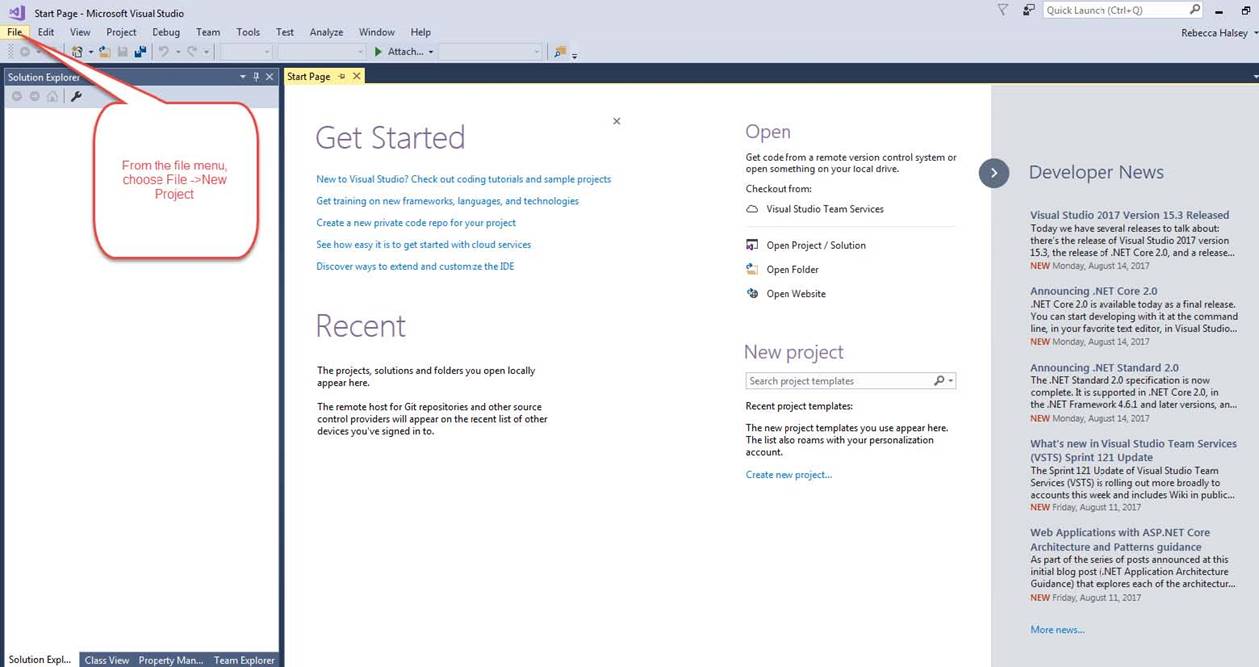Screen dimensions: 1259x667
Task: Click the Open File toolbar icon
Action: (x=104, y=52)
